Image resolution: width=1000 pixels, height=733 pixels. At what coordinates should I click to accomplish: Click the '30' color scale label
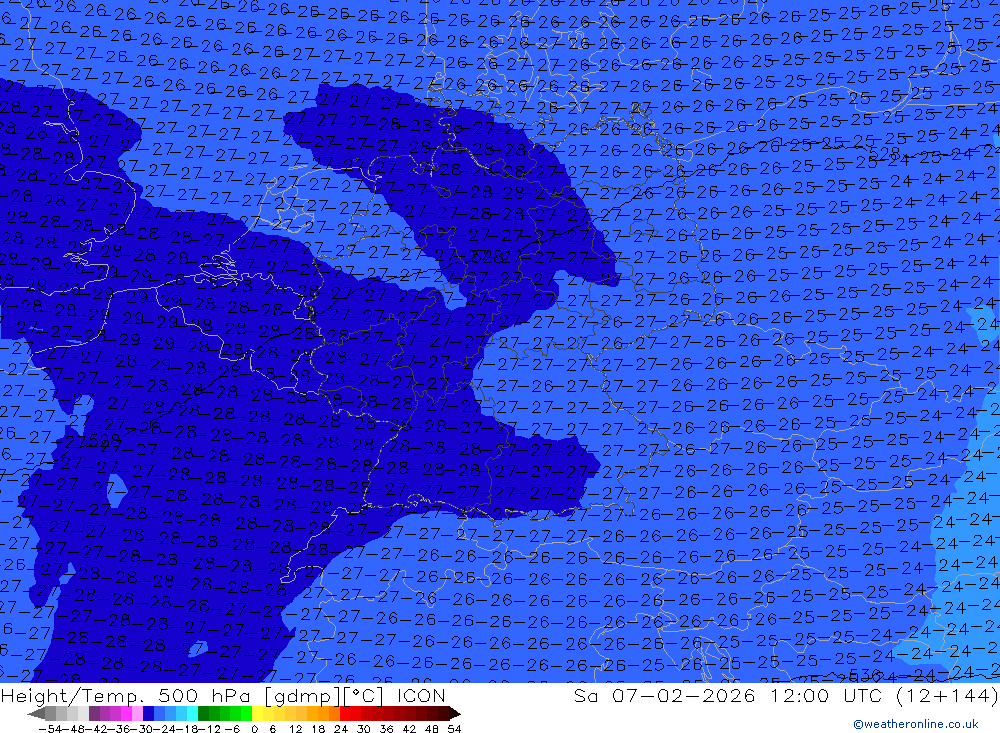click(x=364, y=729)
